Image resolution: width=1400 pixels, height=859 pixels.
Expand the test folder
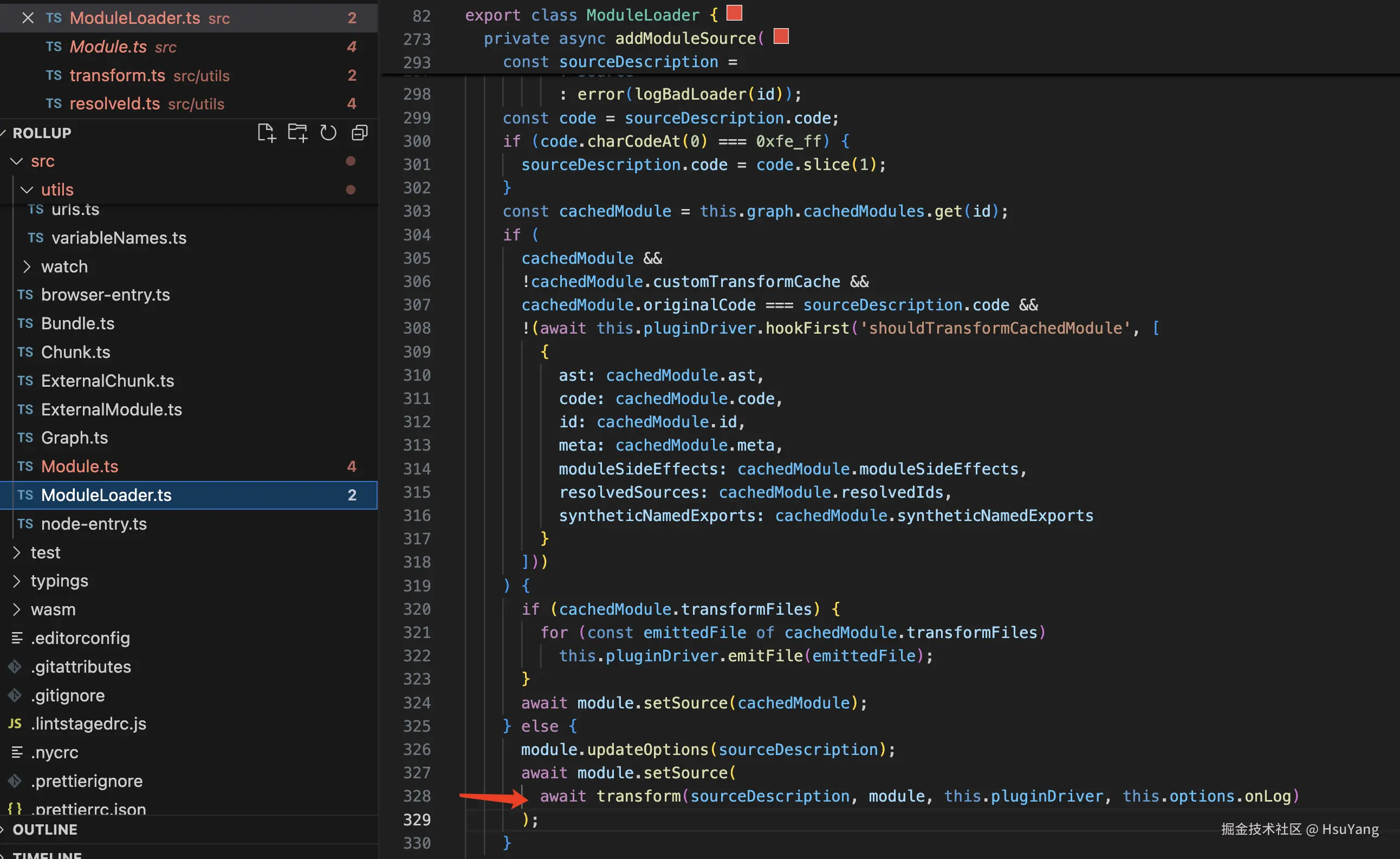click(x=16, y=552)
